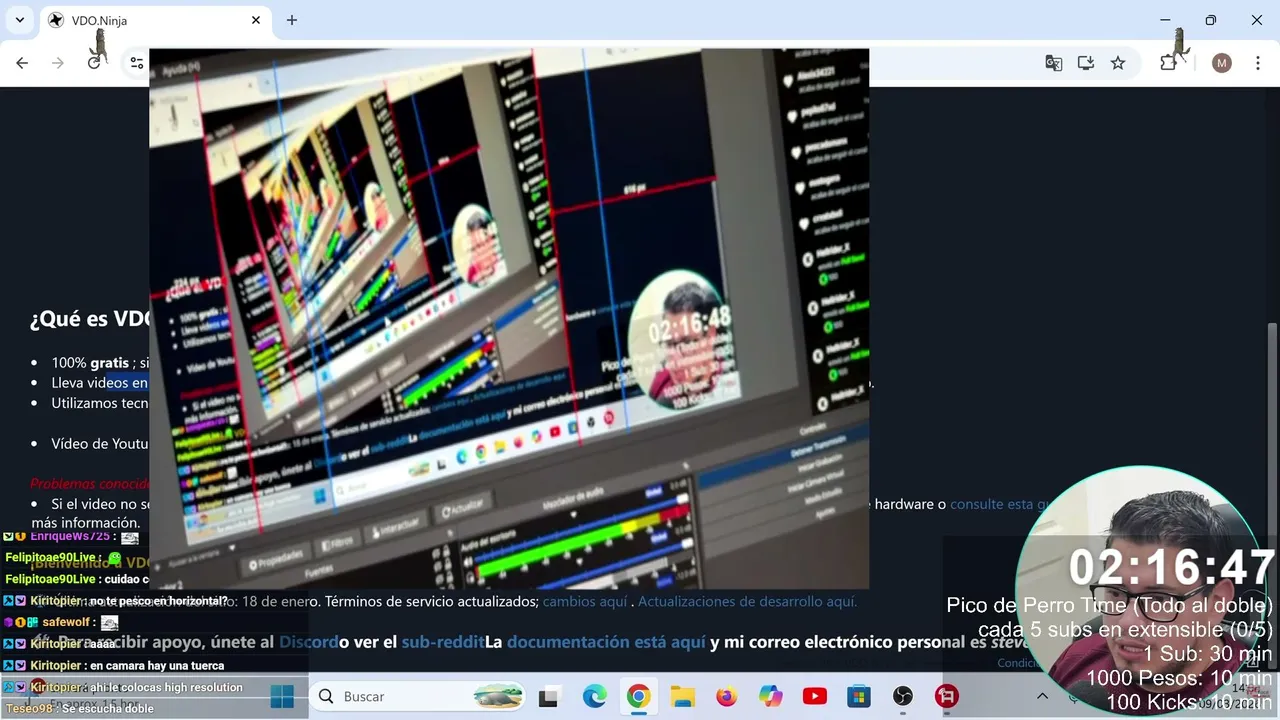
Task: Open Task View on the taskbar
Action: point(549,696)
